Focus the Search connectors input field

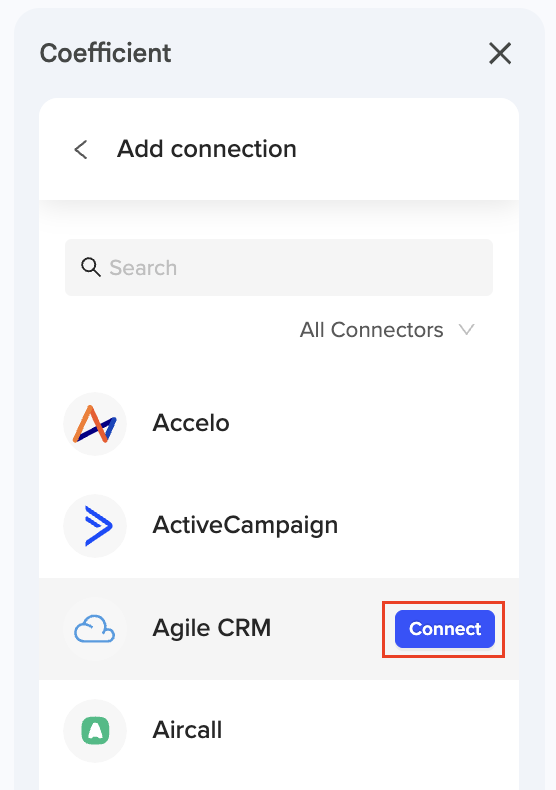[279, 268]
